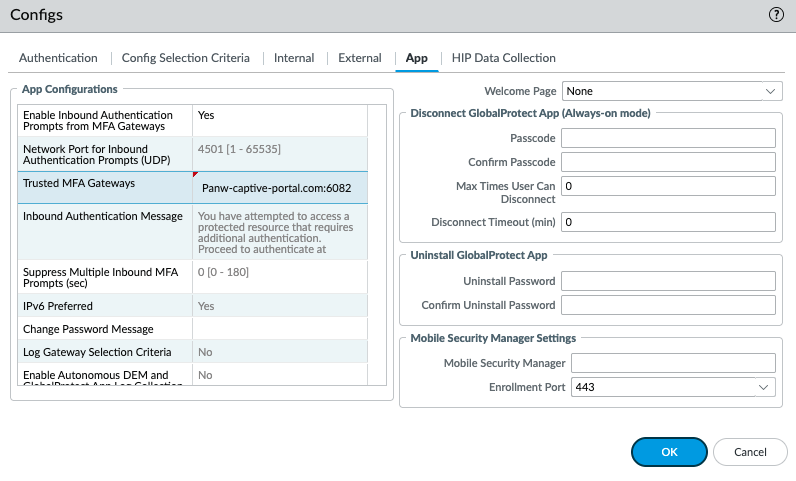This screenshot has width=796, height=481.
Task: Focus the Uninstall Password field
Action: pyautogui.click(x=668, y=281)
